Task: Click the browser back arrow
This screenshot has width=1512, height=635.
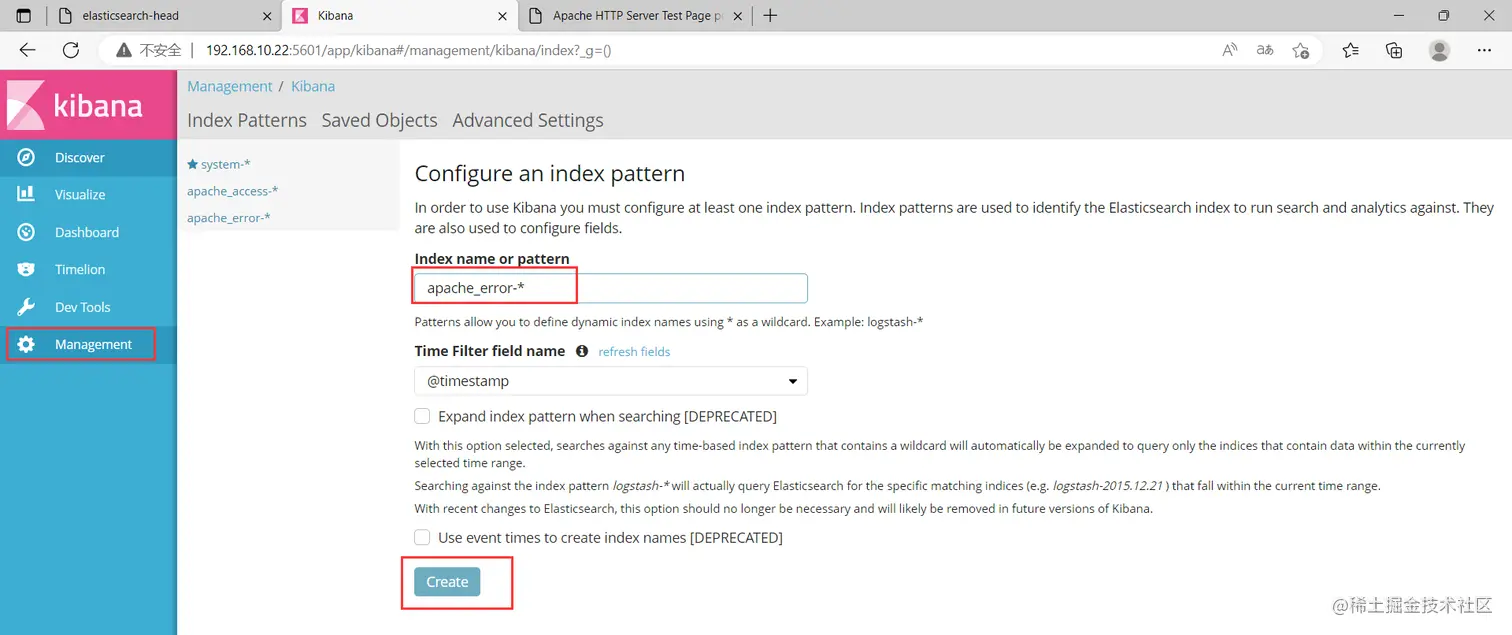Action: pyautogui.click(x=27, y=50)
